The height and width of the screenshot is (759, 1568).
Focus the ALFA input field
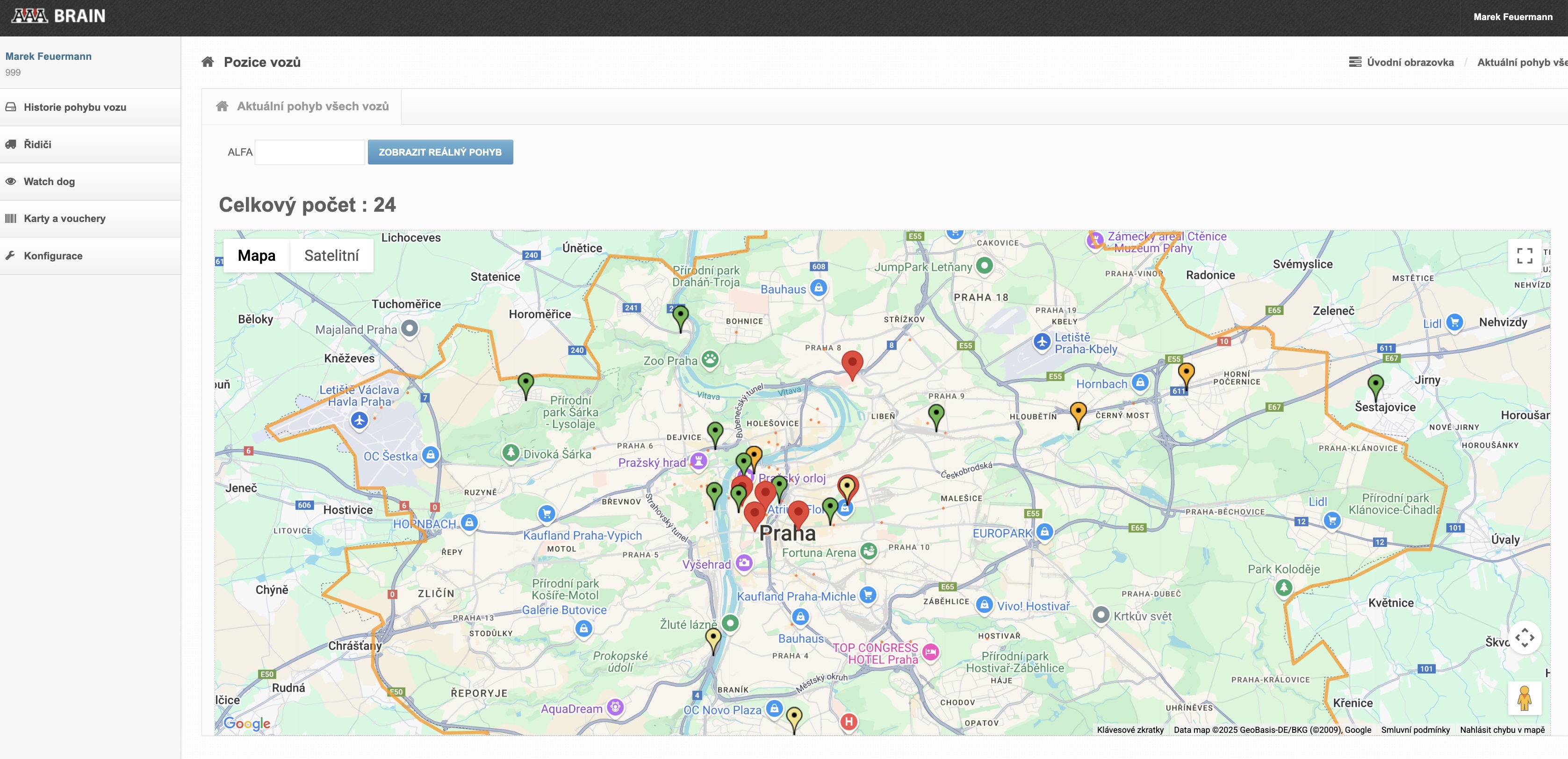pos(310,152)
